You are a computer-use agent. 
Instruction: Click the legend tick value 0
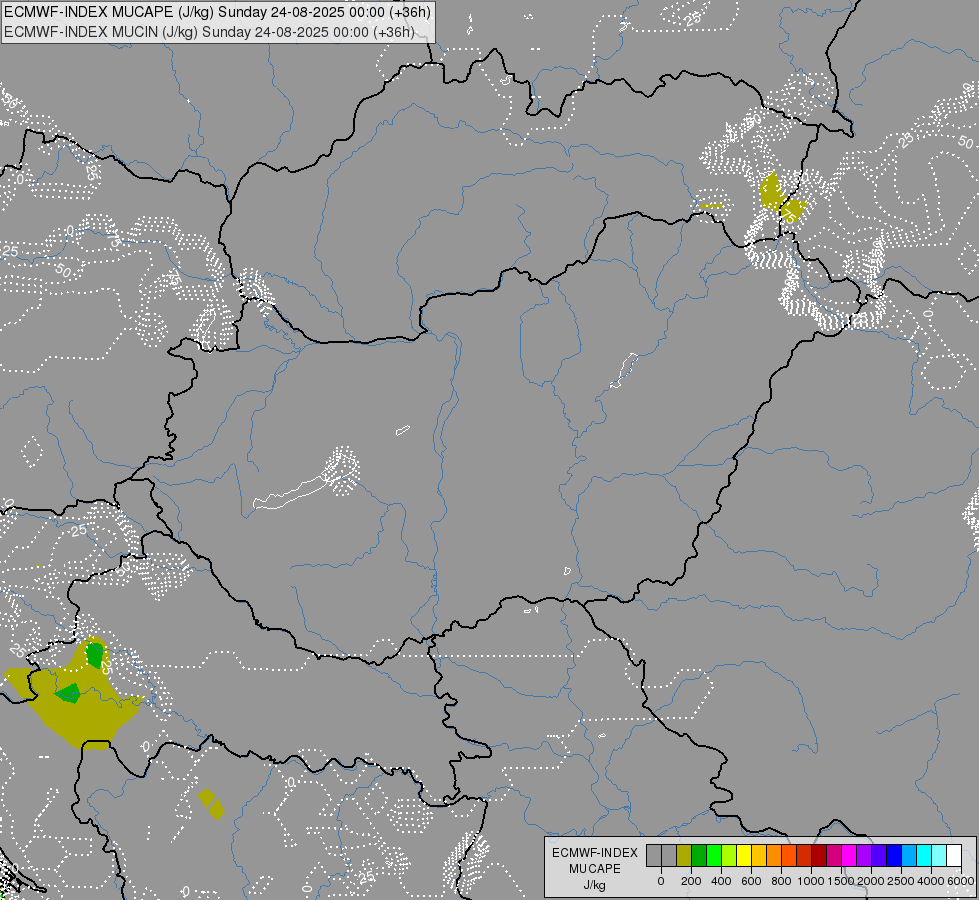point(661,881)
